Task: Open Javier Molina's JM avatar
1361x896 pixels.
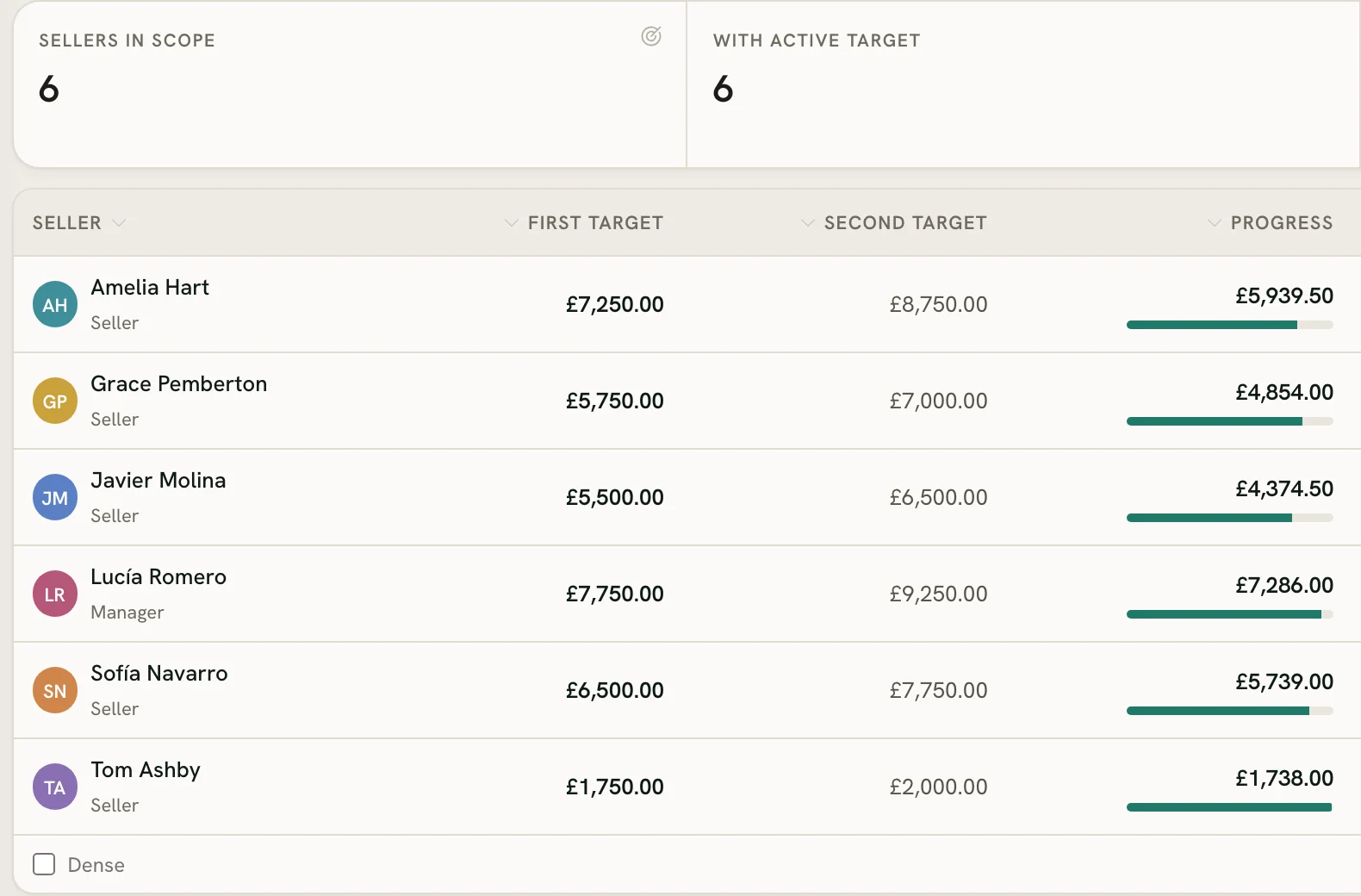Action: [x=55, y=497]
